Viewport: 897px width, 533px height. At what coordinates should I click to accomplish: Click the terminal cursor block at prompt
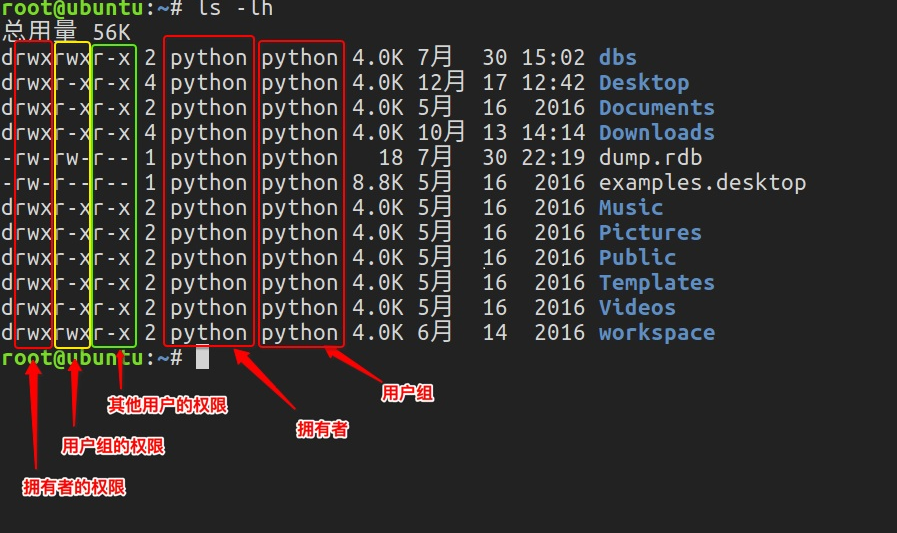point(203,357)
